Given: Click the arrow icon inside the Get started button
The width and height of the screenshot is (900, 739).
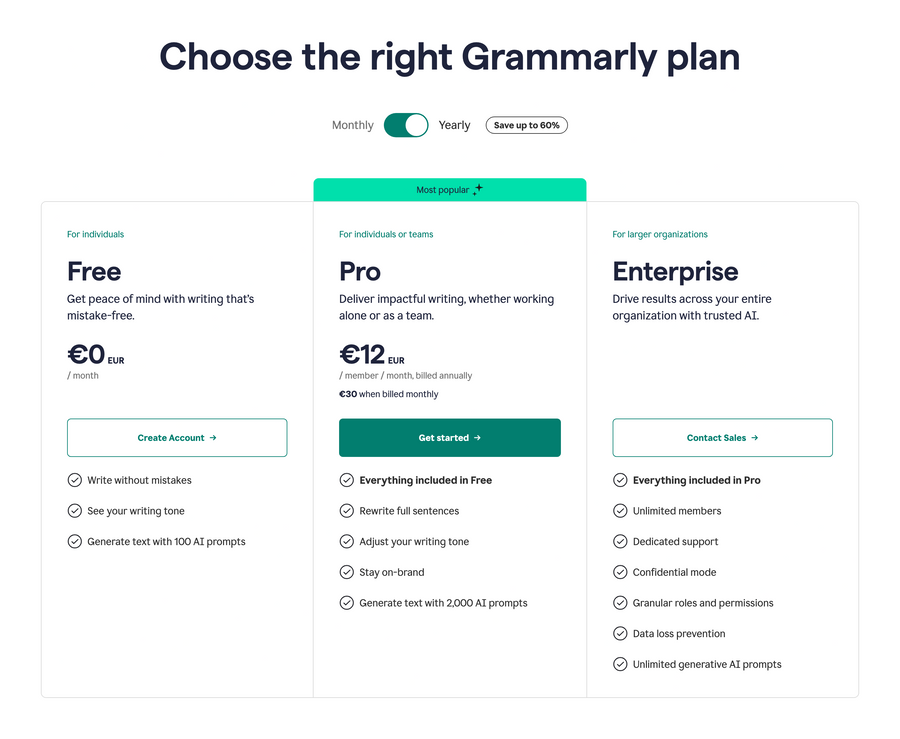Looking at the screenshot, I should 475,437.
